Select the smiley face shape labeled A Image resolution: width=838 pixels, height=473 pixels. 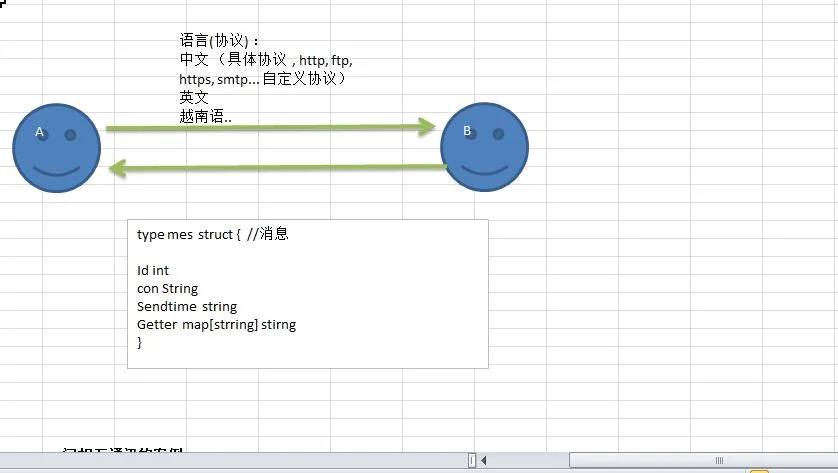(x=57, y=148)
